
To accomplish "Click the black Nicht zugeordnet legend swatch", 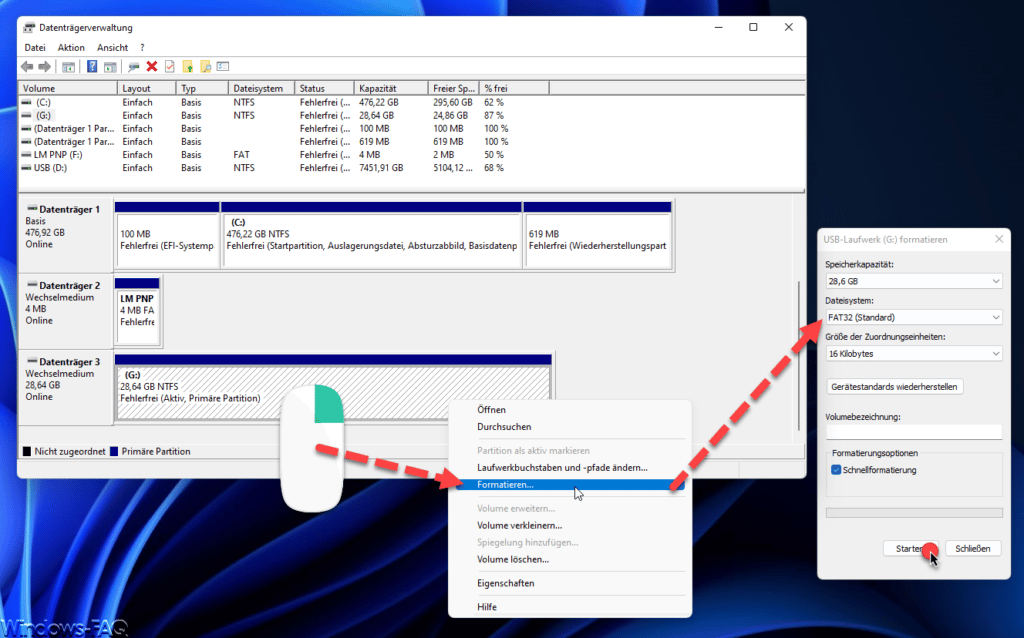I will point(27,451).
